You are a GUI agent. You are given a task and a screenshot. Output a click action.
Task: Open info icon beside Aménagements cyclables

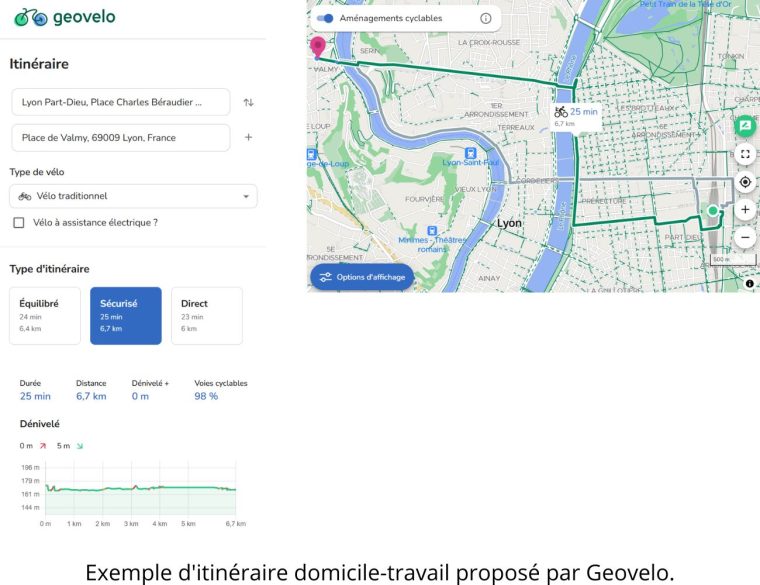485,18
